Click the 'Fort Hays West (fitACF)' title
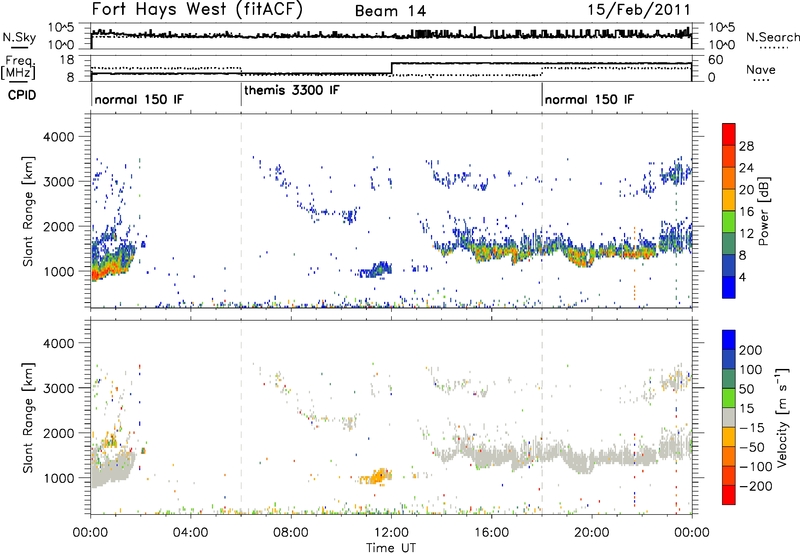Screen dimensions: 800x554 tap(197, 10)
